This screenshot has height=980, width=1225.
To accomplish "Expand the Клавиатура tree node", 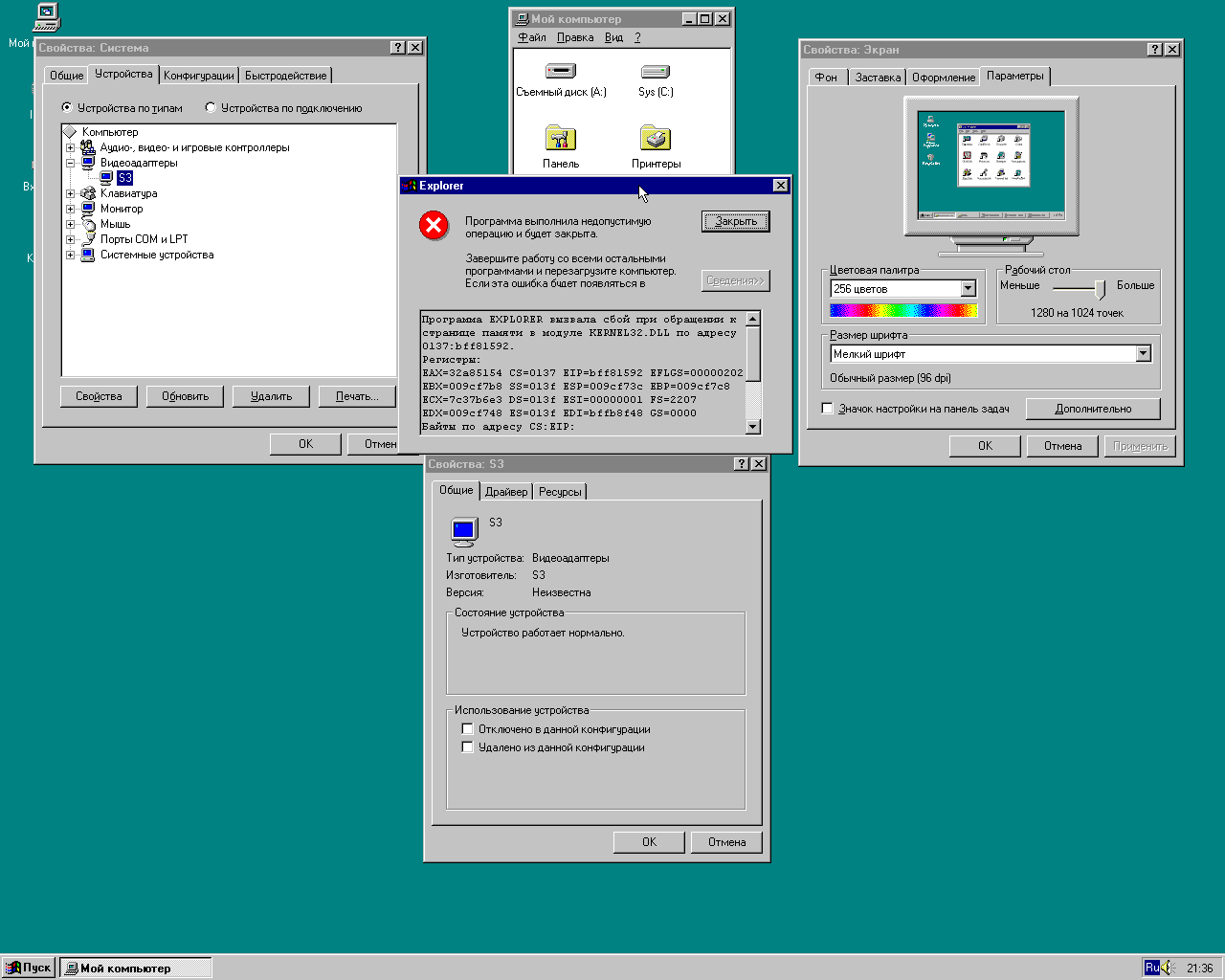I will click(x=70, y=193).
